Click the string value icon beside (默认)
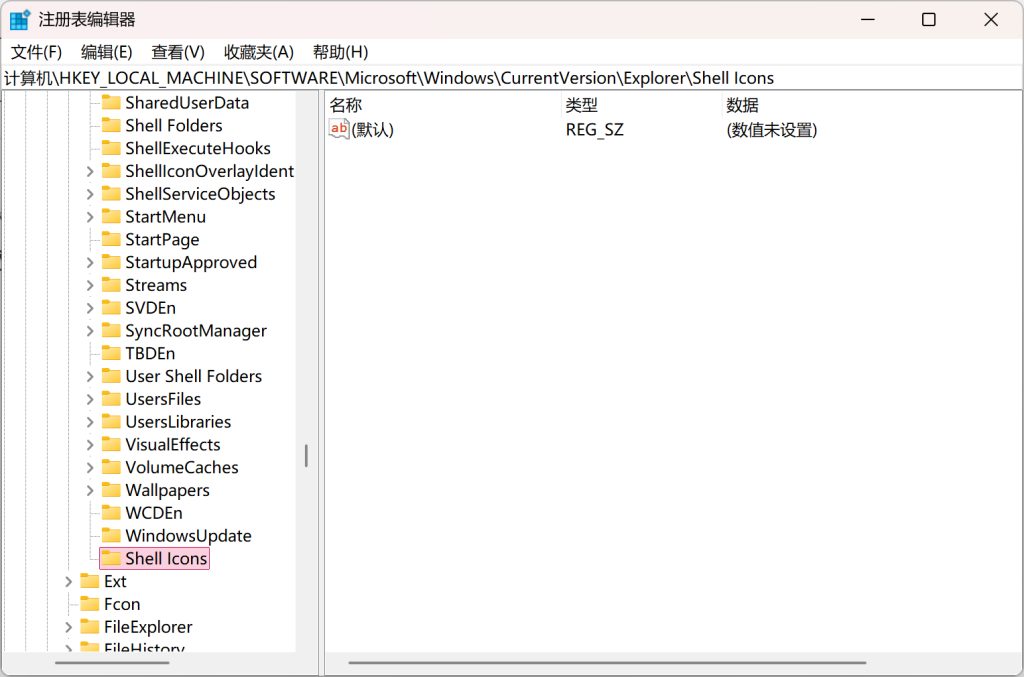 pyautogui.click(x=339, y=129)
